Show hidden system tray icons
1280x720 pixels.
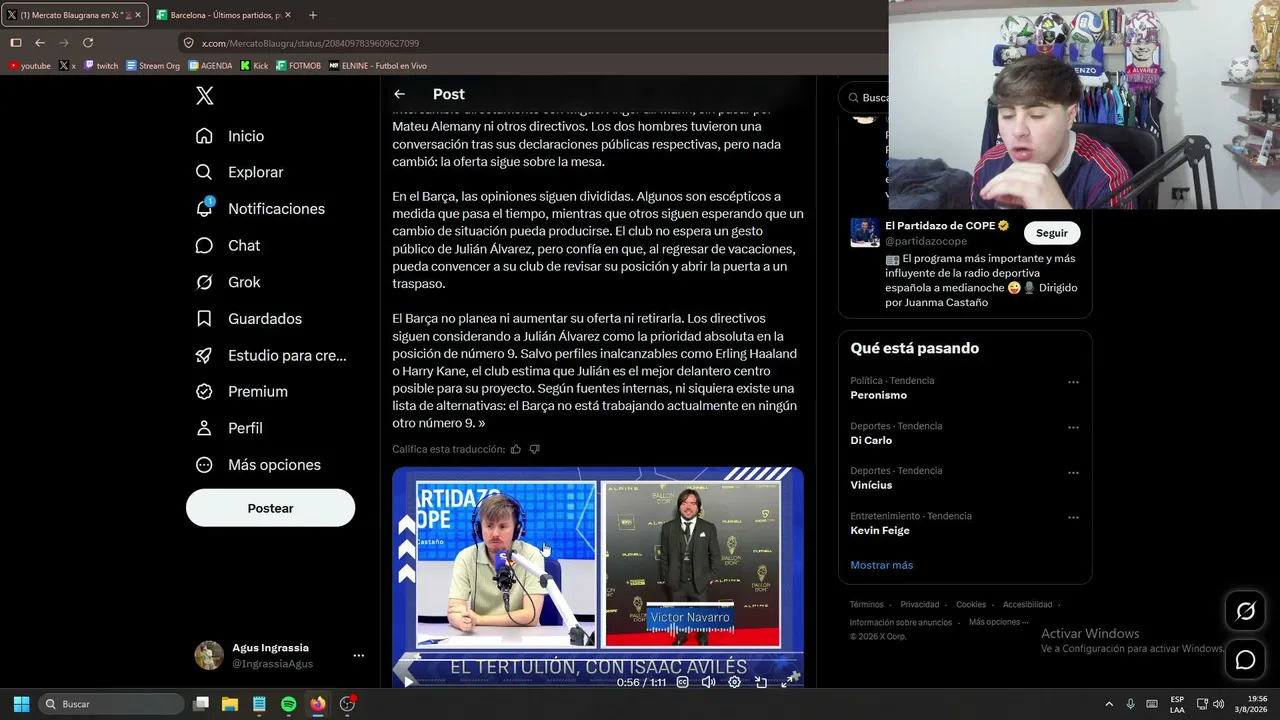pos(1108,704)
